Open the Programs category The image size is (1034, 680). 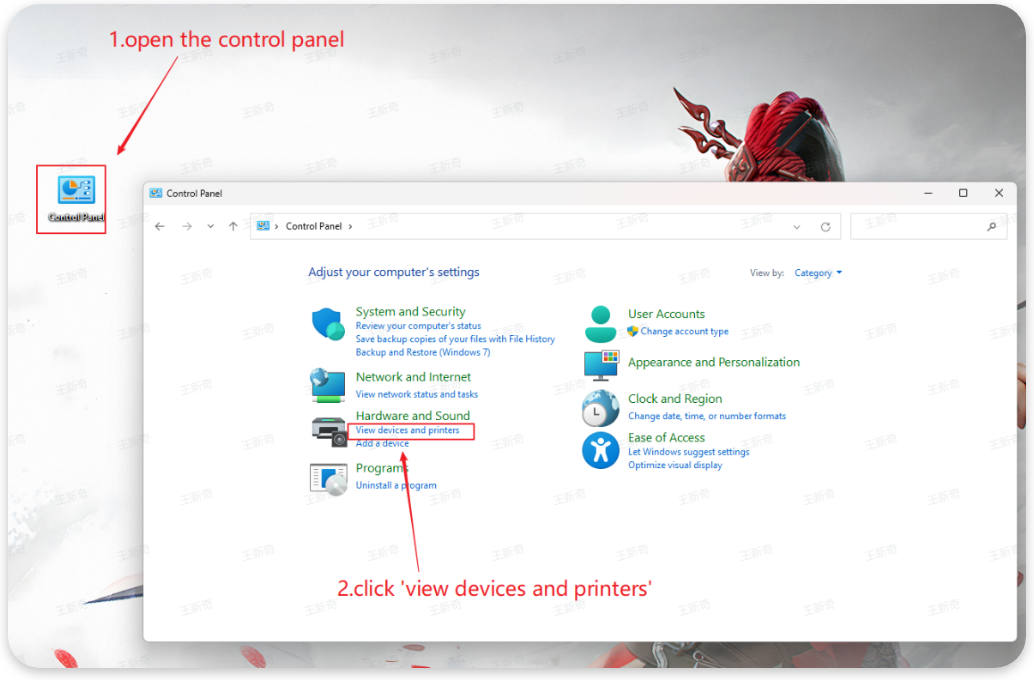pyautogui.click(x=381, y=468)
